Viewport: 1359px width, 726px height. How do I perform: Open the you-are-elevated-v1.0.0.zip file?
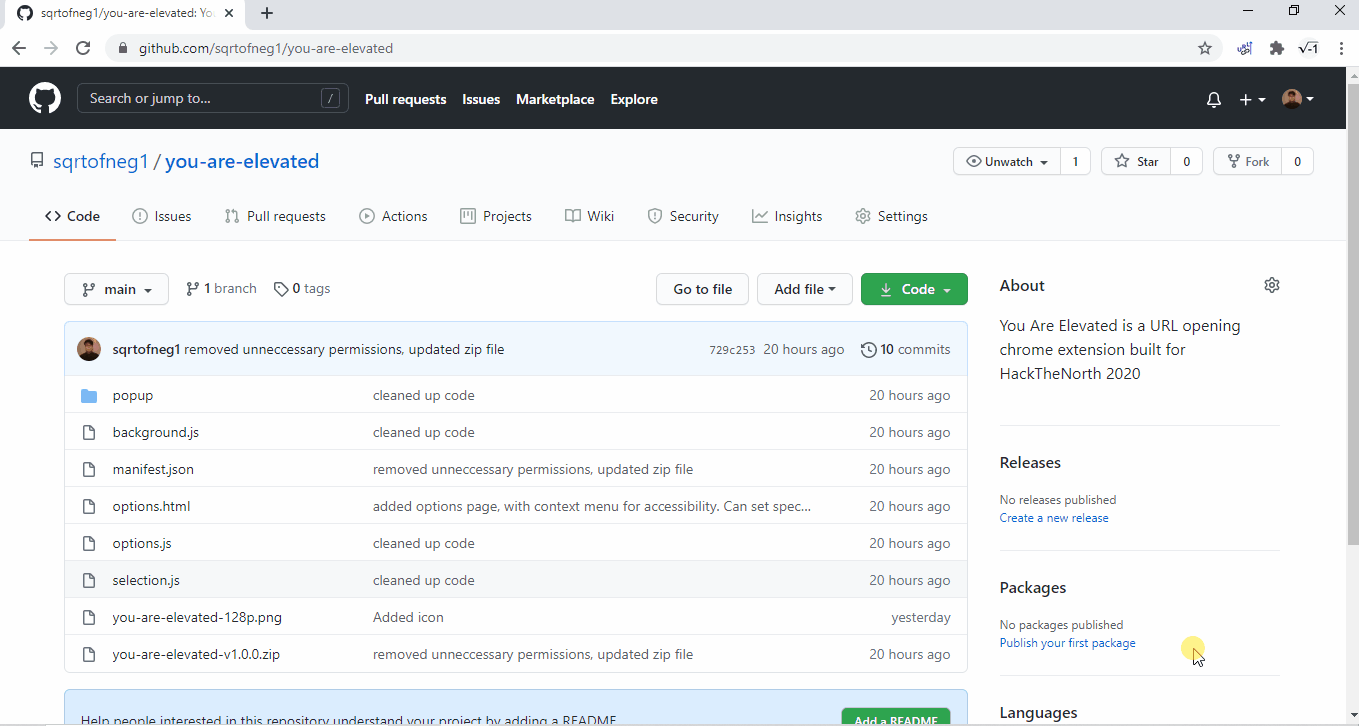click(196, 654)
